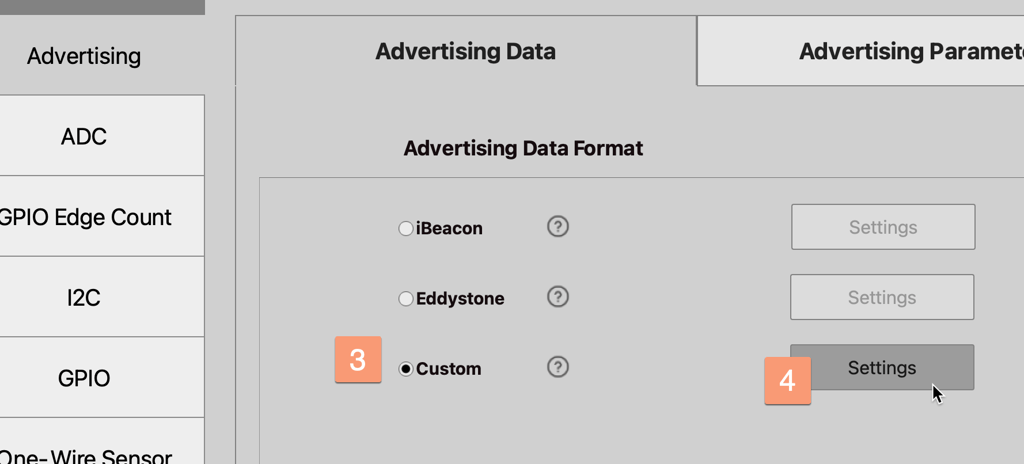Navigate to One-Wire Sensor section
The height and width of the screenshot is (464, 1024).
click(x=86, y=453)
